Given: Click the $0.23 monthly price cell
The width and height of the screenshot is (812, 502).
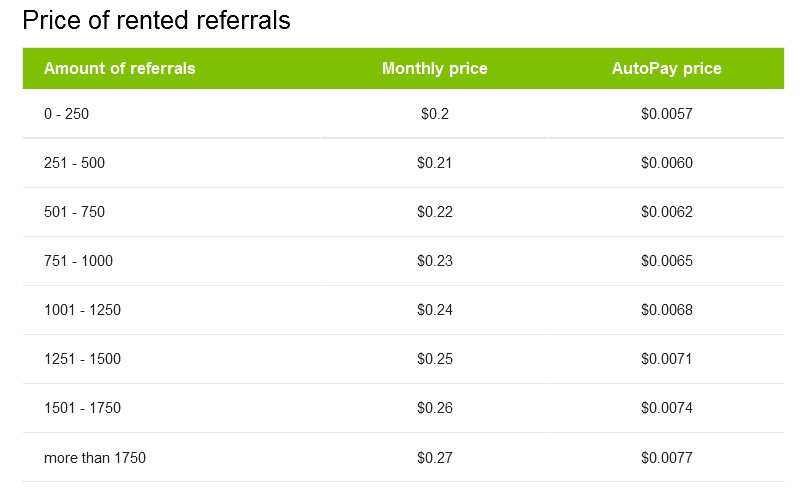Looking at the screenshot, I should click(434, 261).
